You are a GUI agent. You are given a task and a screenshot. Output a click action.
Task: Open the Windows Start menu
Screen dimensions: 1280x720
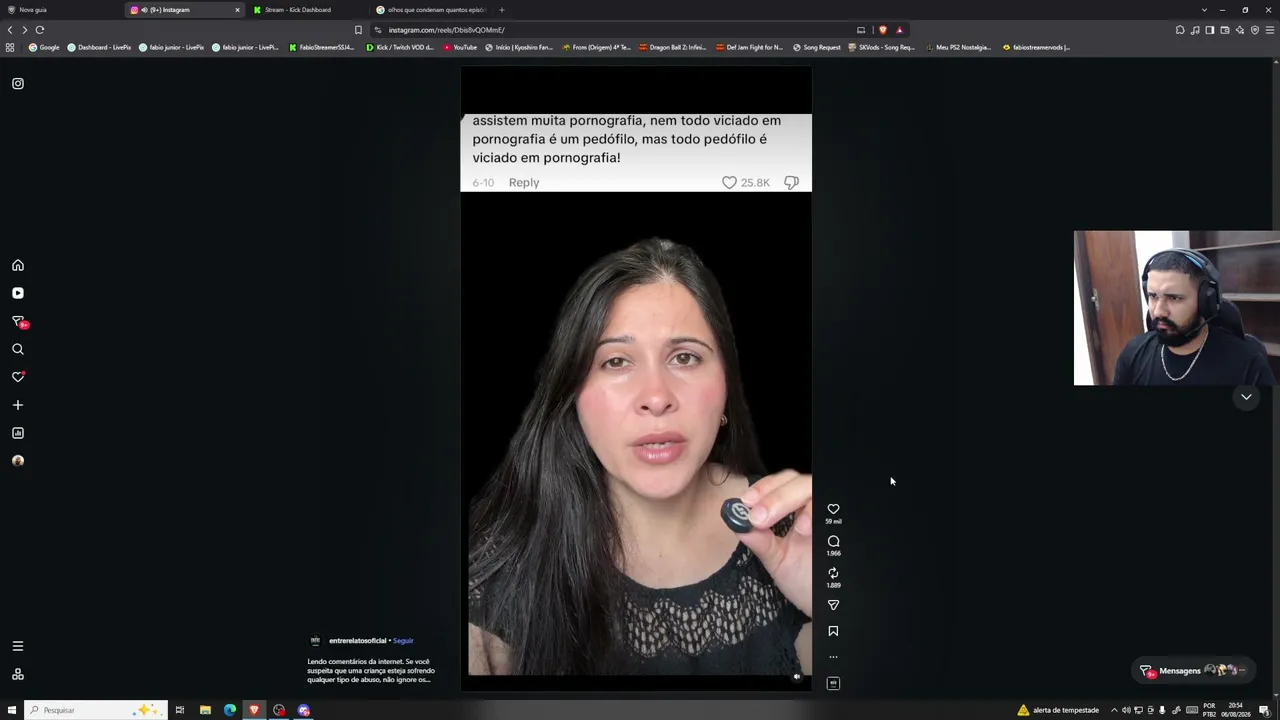[x=12, y=710]
